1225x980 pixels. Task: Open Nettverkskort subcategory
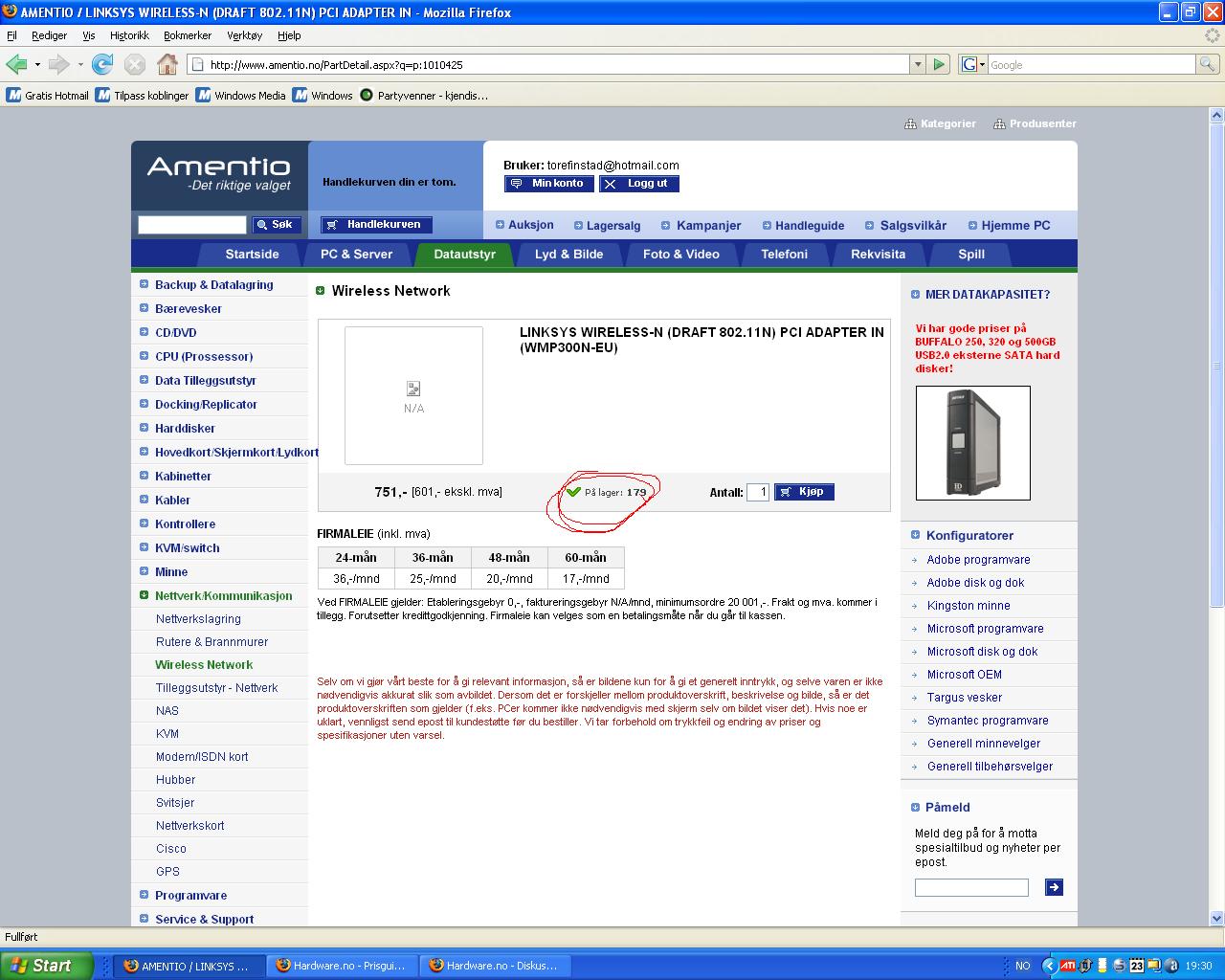(x=189, y=825)
